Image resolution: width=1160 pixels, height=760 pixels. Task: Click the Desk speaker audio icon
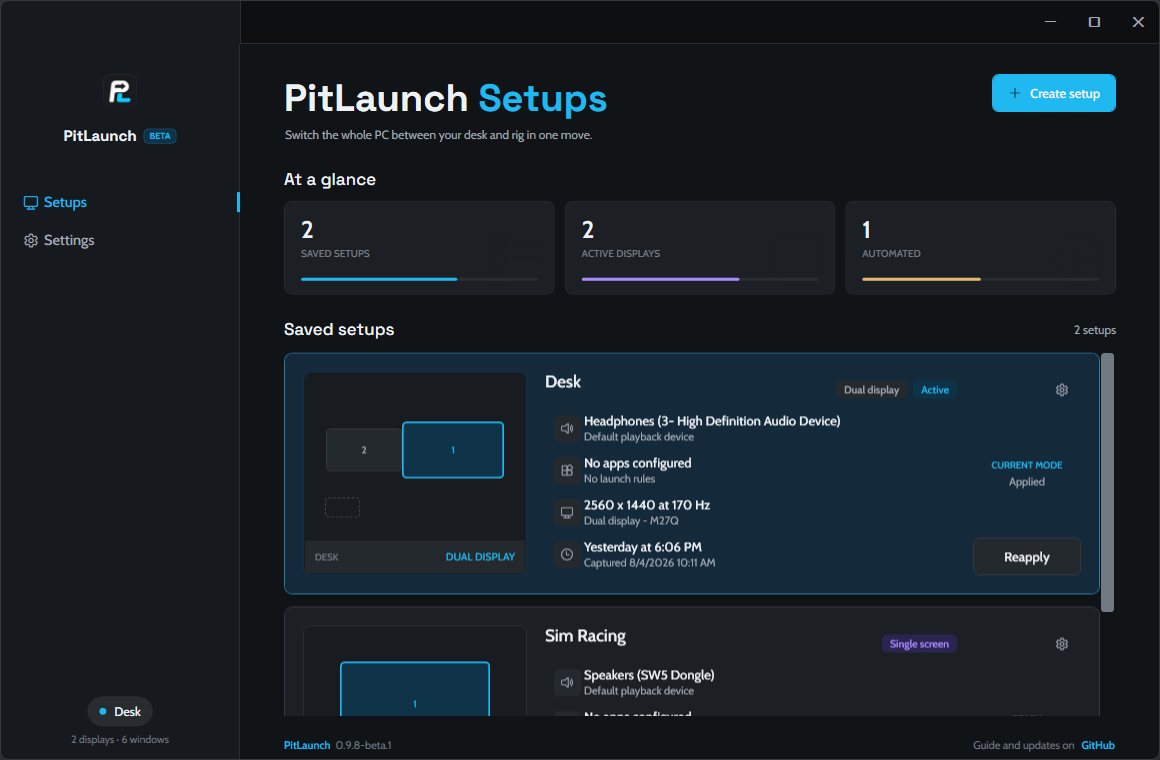[x=567, y=428]
